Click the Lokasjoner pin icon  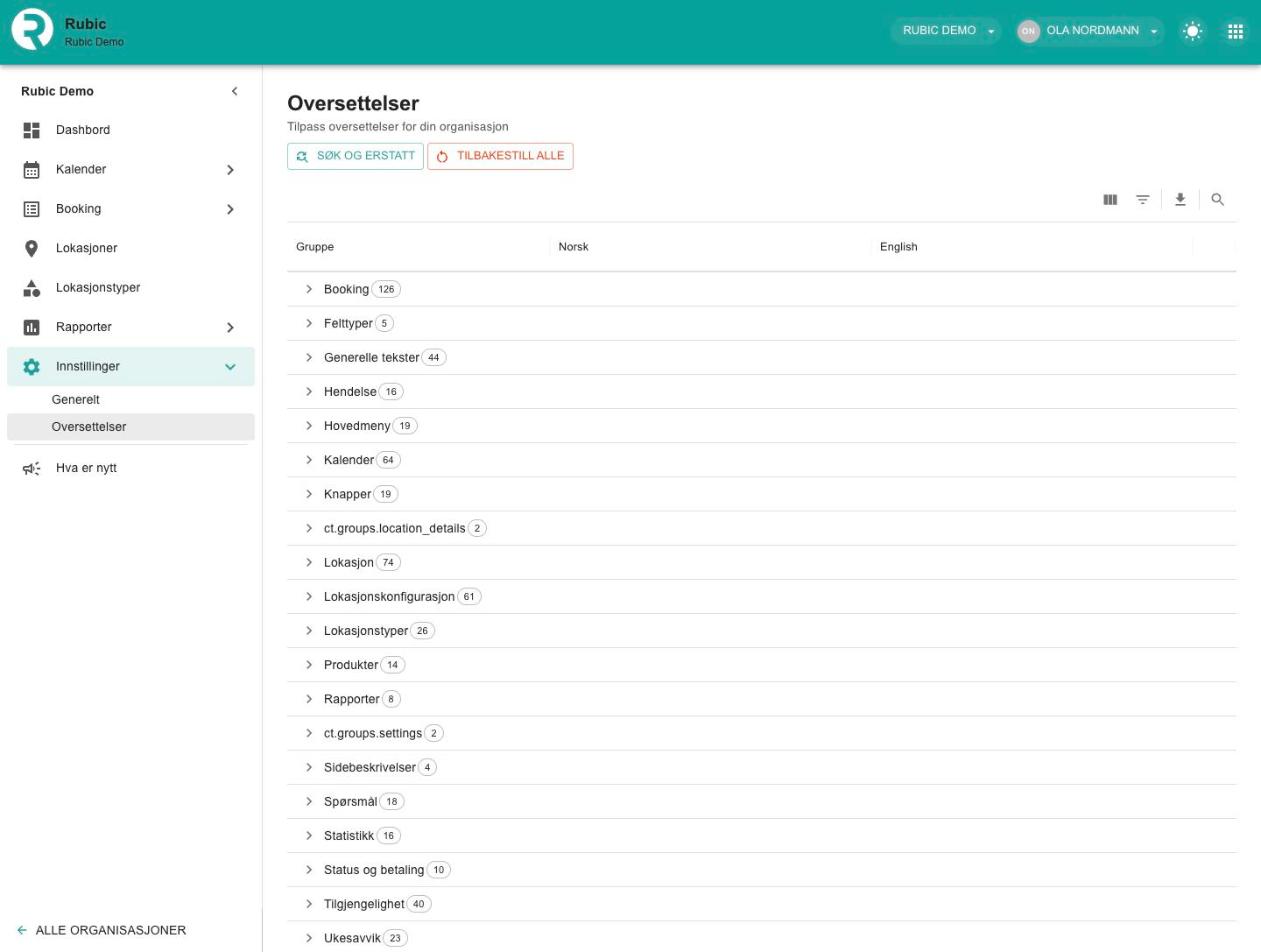tap(32, 248)
